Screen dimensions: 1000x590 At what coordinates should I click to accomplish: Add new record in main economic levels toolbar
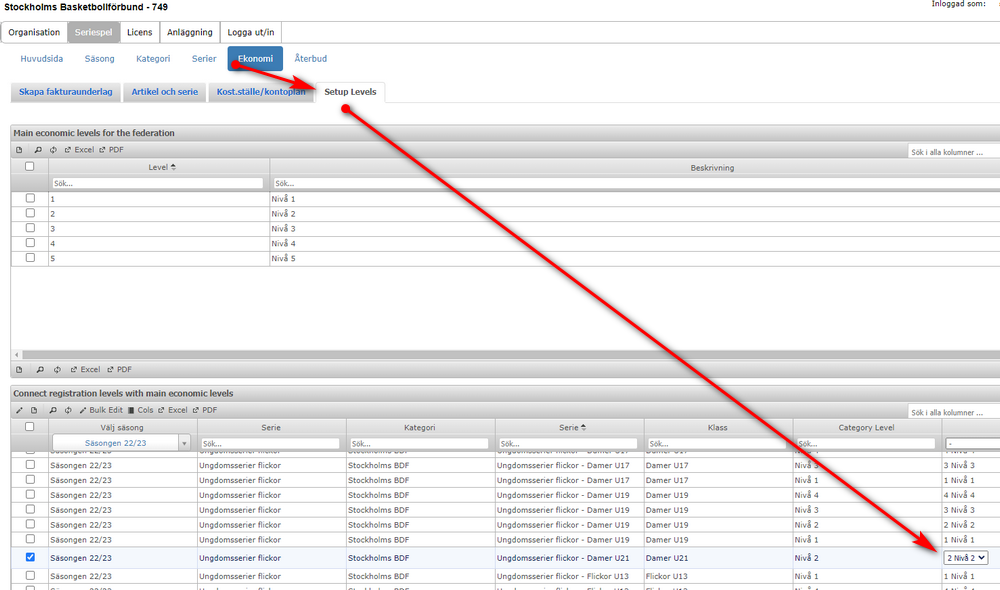(x=19, y=150)
